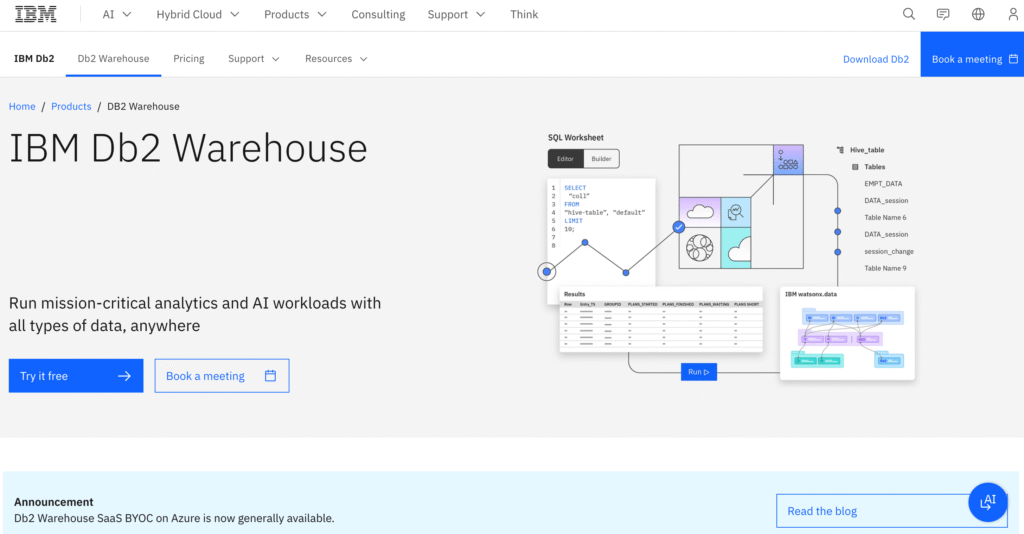Image resolution: width=1024 pixels, height=534 pixels.
Task: Open the search icon in header
Action: point(908,14)
